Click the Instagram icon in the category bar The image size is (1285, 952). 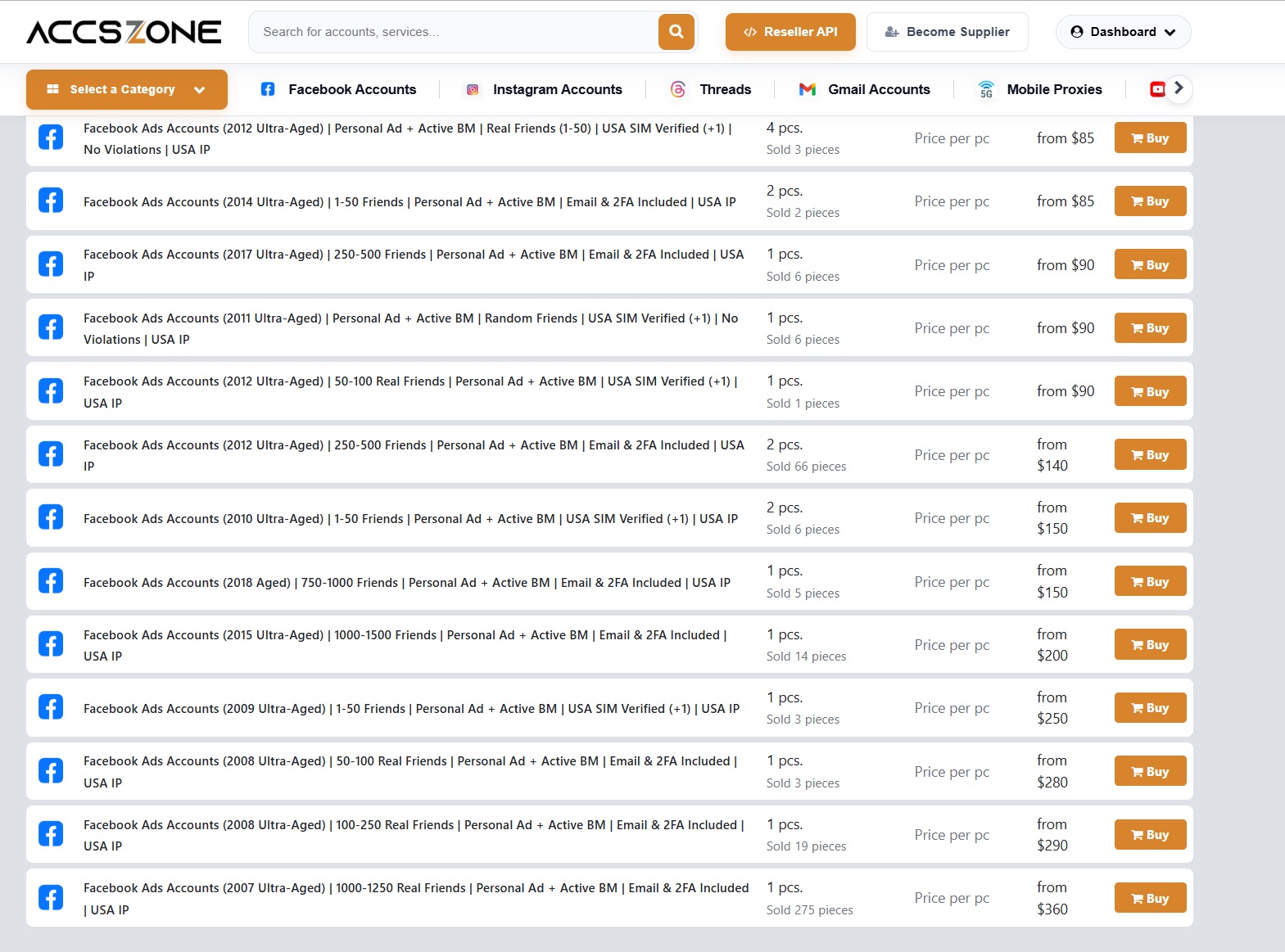[473, 89]
